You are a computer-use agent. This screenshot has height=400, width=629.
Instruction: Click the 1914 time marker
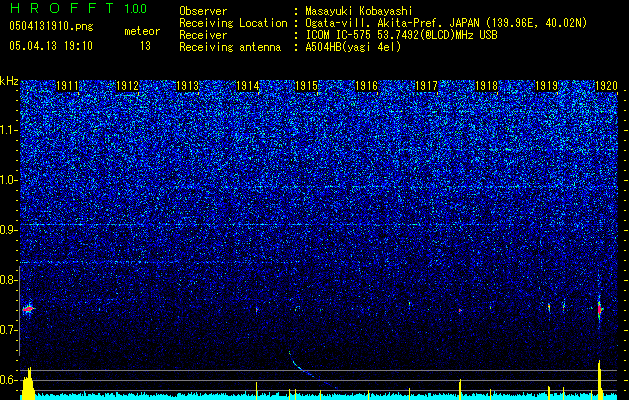click(247, 86)
